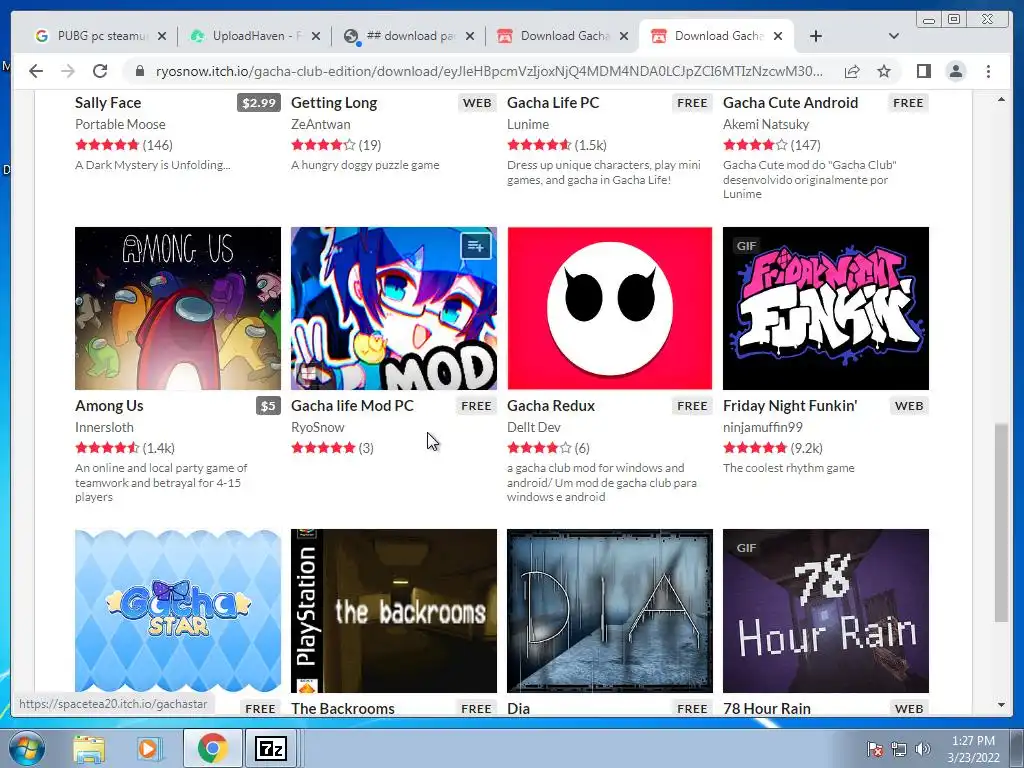This screenshot has width=1024, height=768.
Task: Open the Windows Start menu
Action: click(26, 748)
